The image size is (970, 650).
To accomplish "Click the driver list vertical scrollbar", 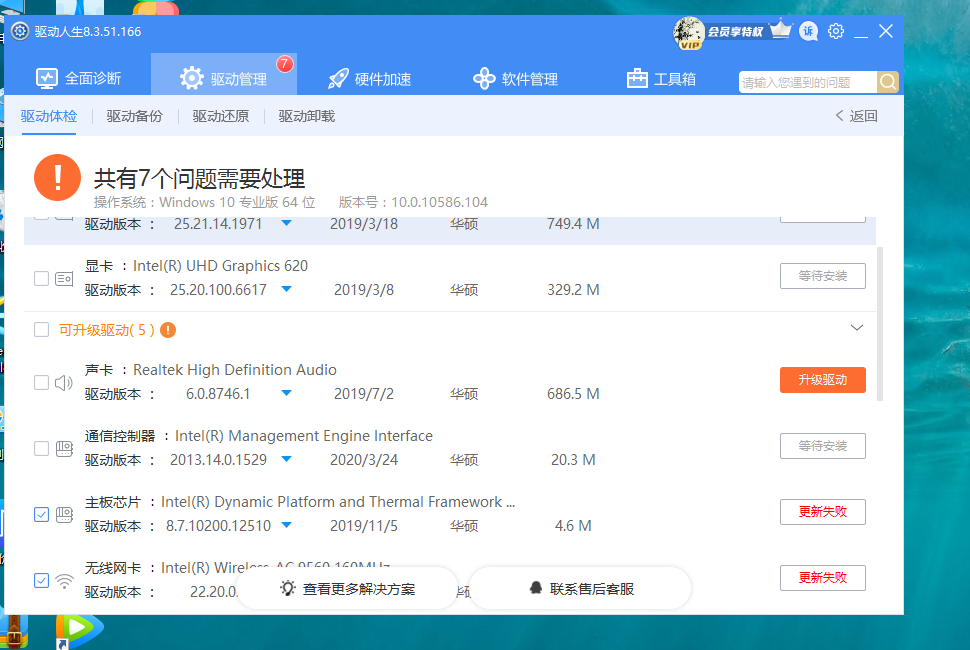I will (x=880, y=324).
